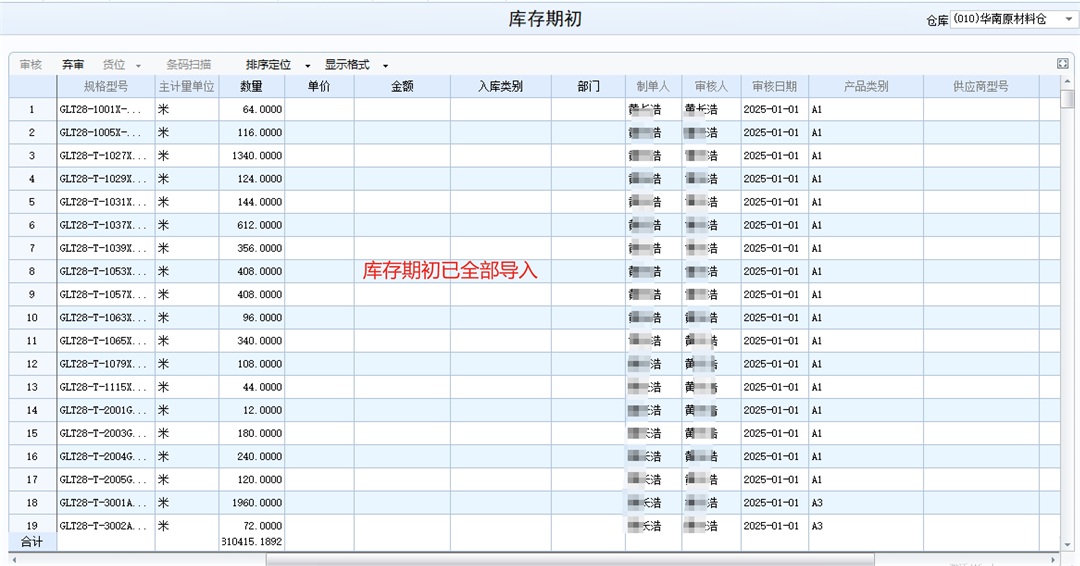Image resolution: width=1080 pixels, height=566 pixels.
Task: Click the 弃审 toolbar button
Action: tap(73, 65)
